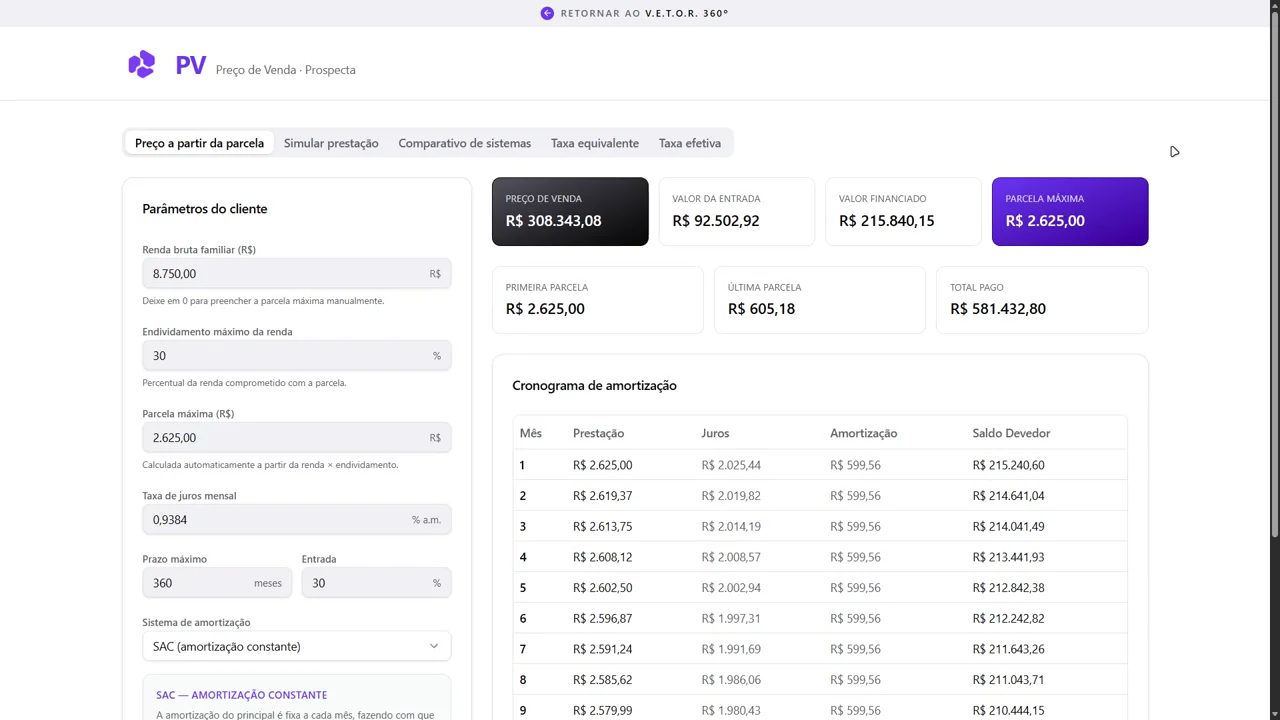The image size is (1280, 720).
Task: Click the Juros column header
Action: pyautogui.click(x=715, y=433)
